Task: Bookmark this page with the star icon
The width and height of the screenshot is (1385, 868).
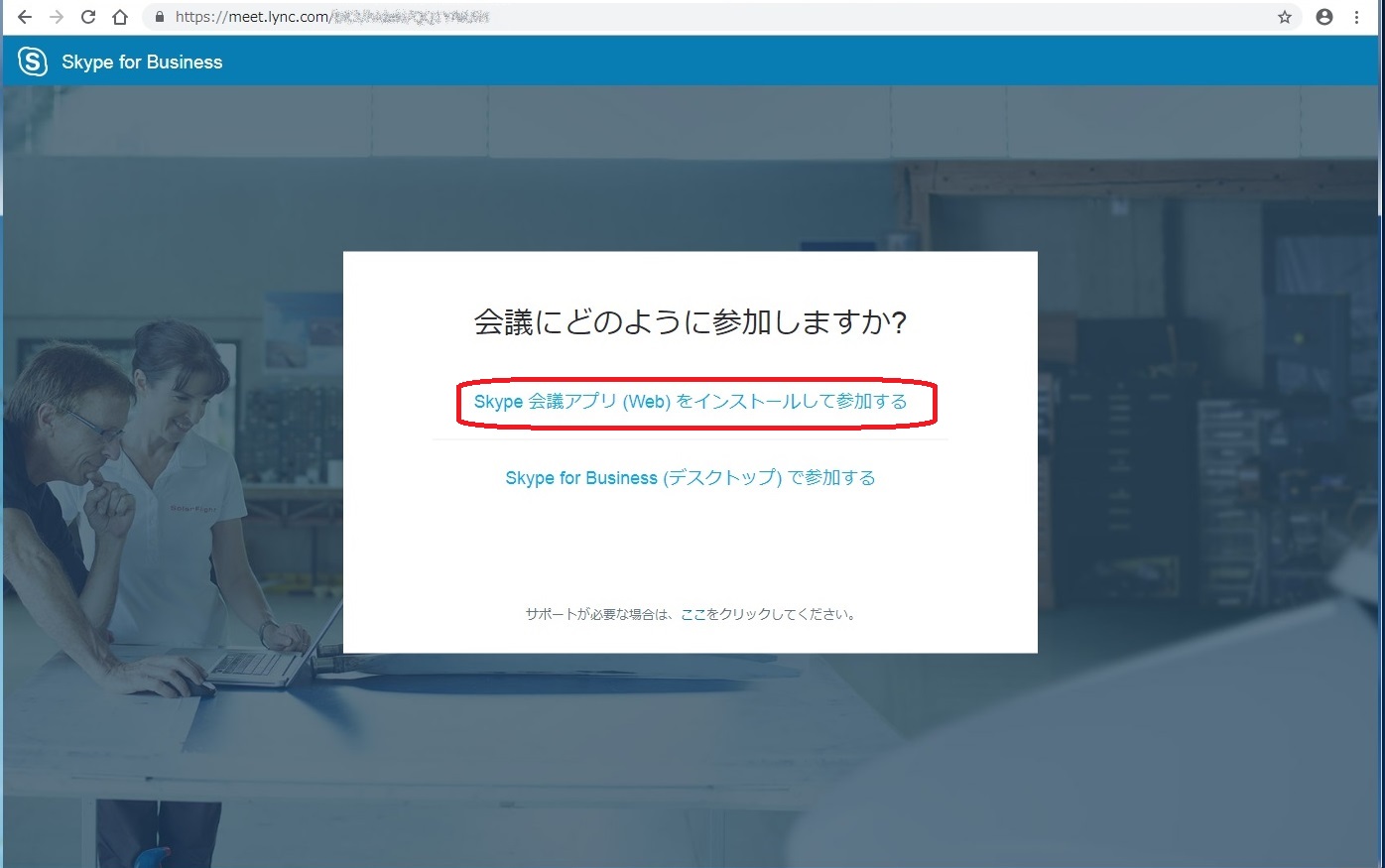Action: coord(1285,17)
